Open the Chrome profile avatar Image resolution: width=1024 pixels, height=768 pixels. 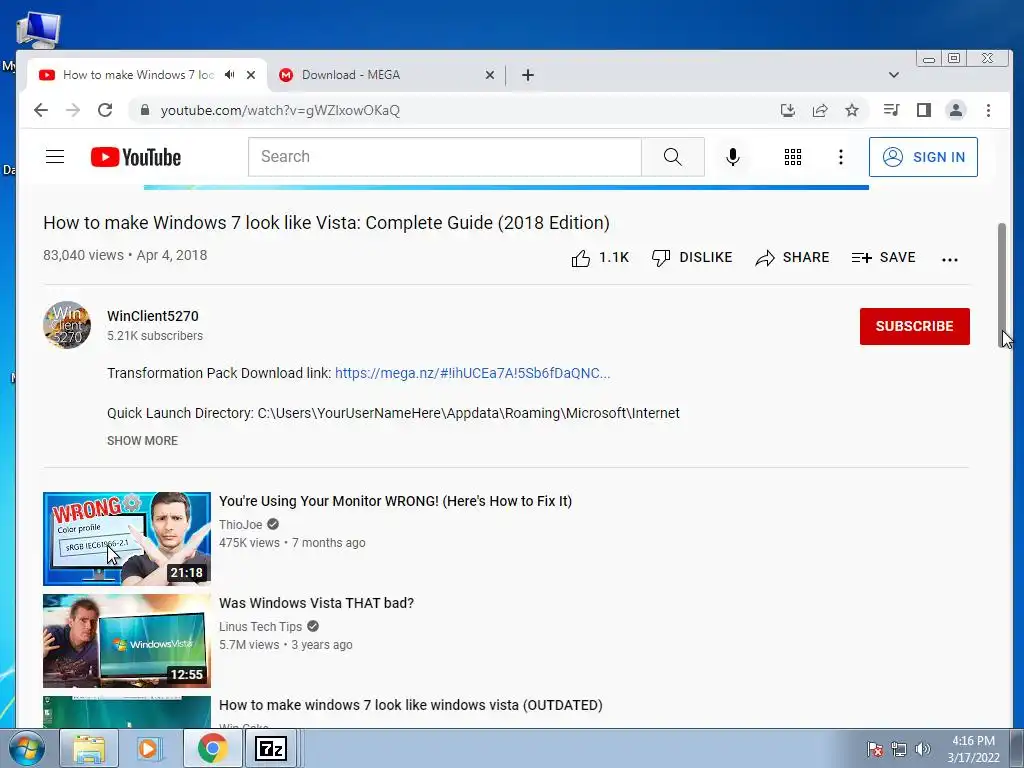click(x=955, y=110)
